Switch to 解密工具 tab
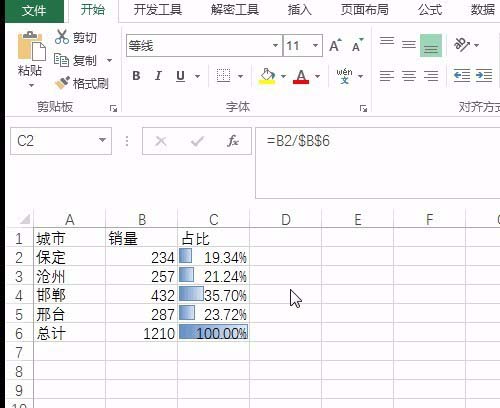Screen dimensions: 500x408 click(235, 10)
